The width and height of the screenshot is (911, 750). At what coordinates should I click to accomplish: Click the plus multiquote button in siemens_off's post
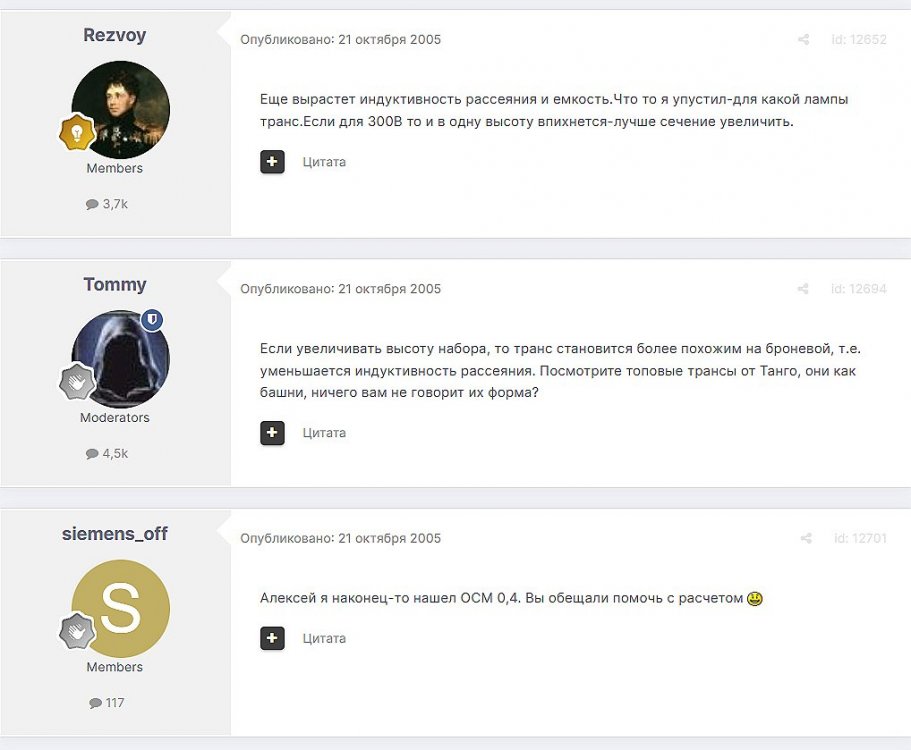coord(272,638)
